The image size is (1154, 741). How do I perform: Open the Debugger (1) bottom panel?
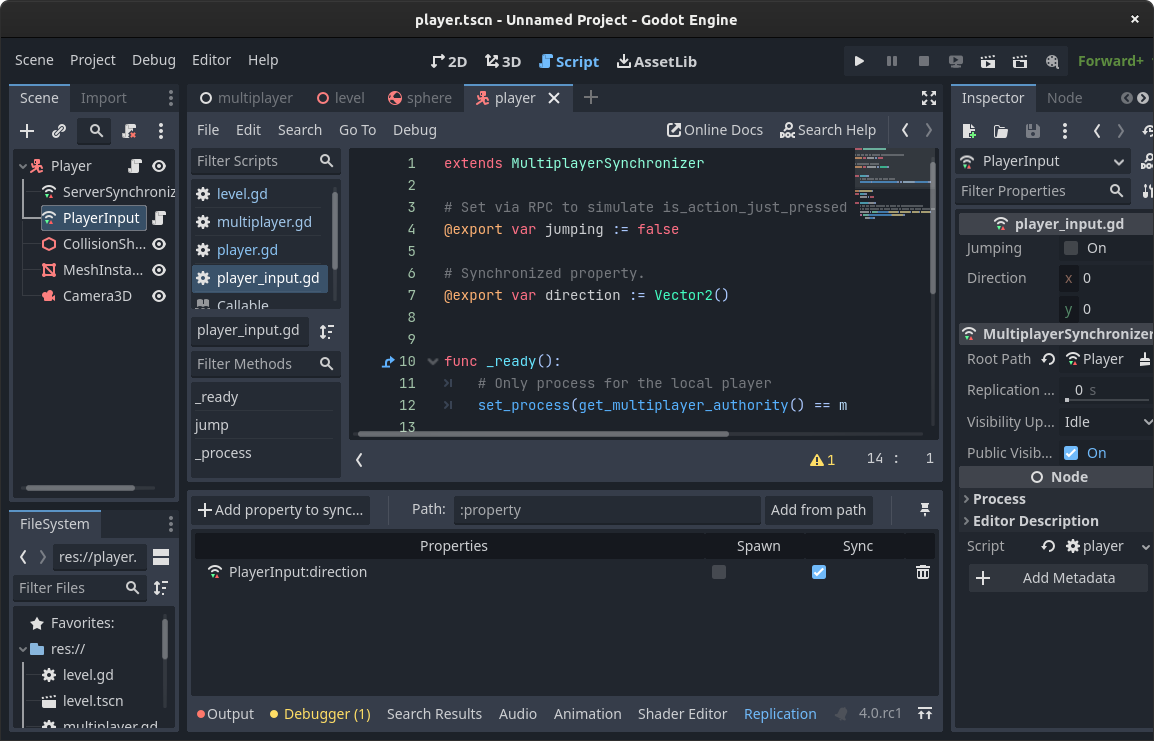pyautogui.click(x=320, y=714)
